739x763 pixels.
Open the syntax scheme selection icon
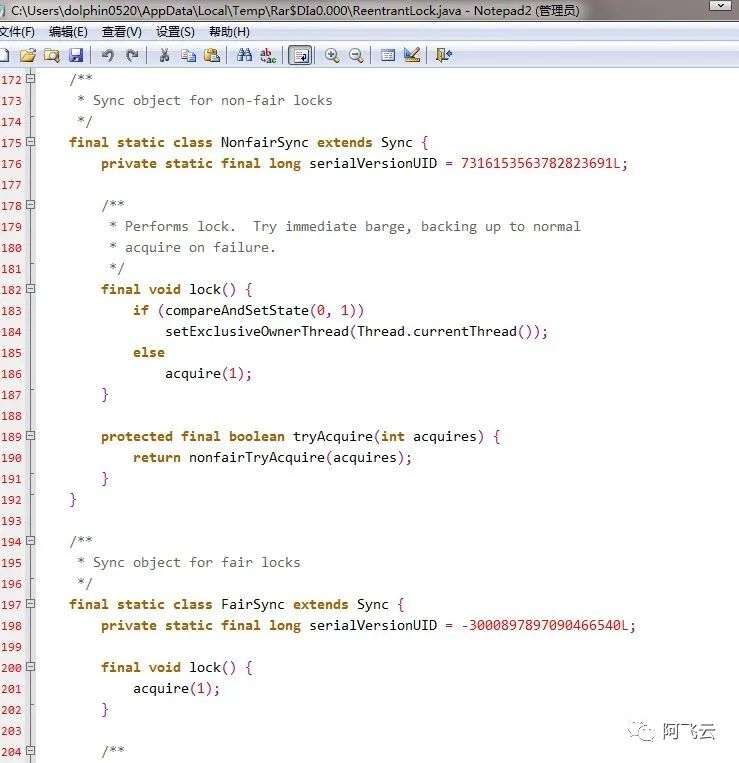click(x=388, y=55)
